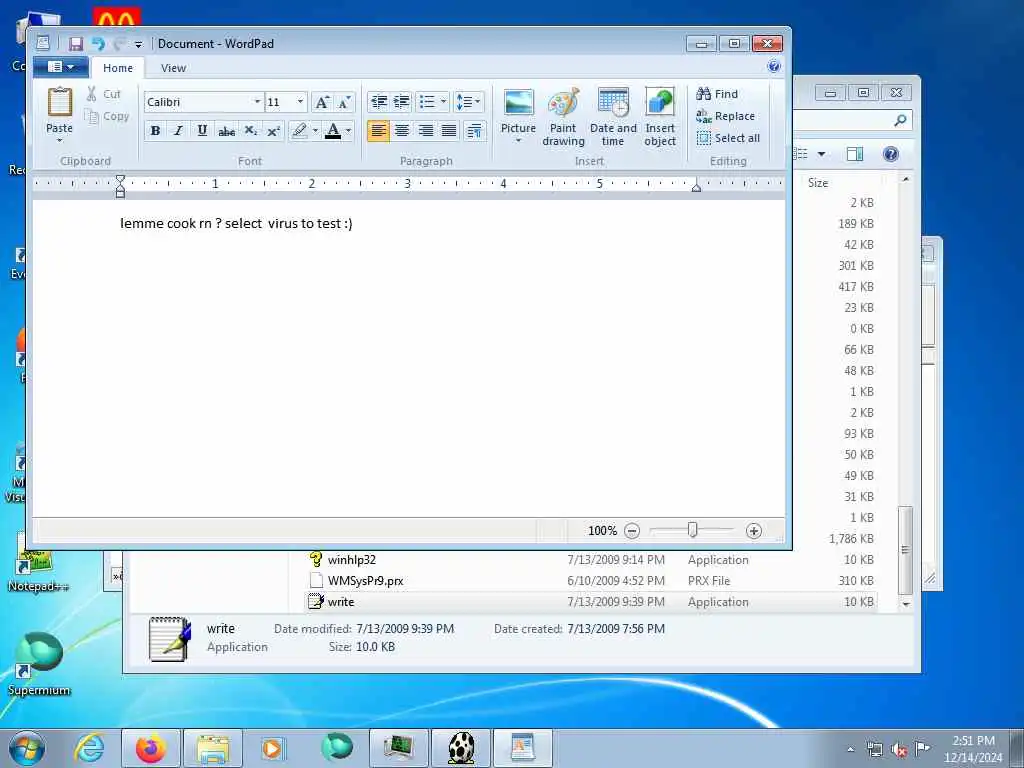Click the Explorer search magnifier
1024x768 pixels.
[901, 120]
